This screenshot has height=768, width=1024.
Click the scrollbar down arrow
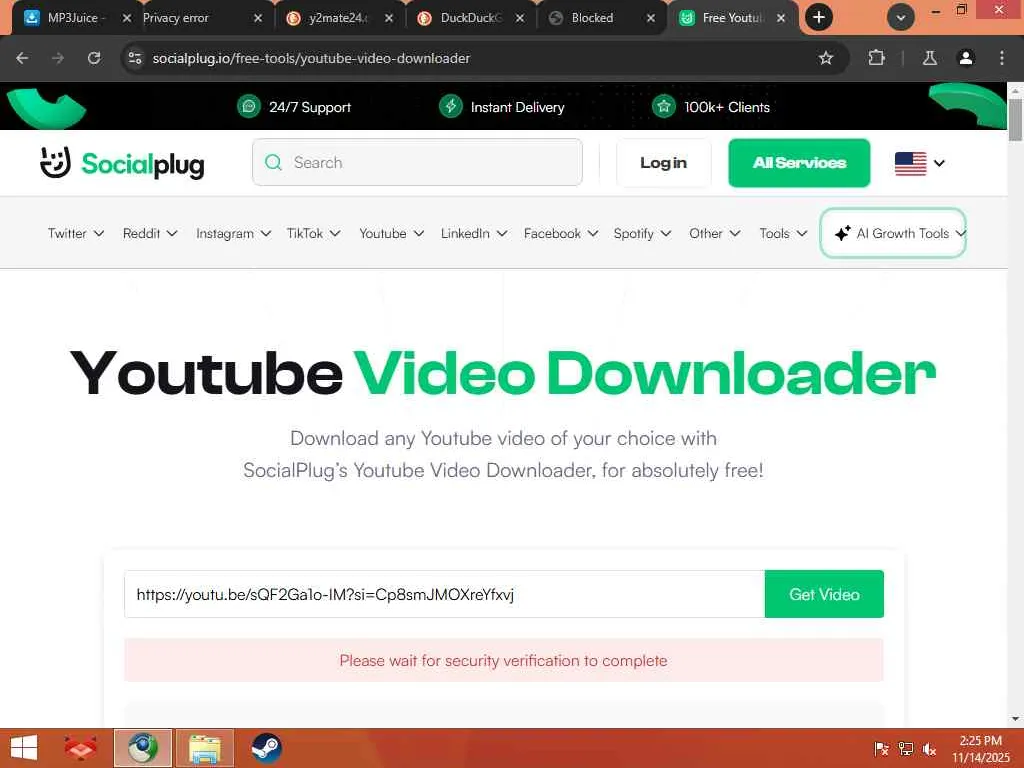pos(1015,719)
